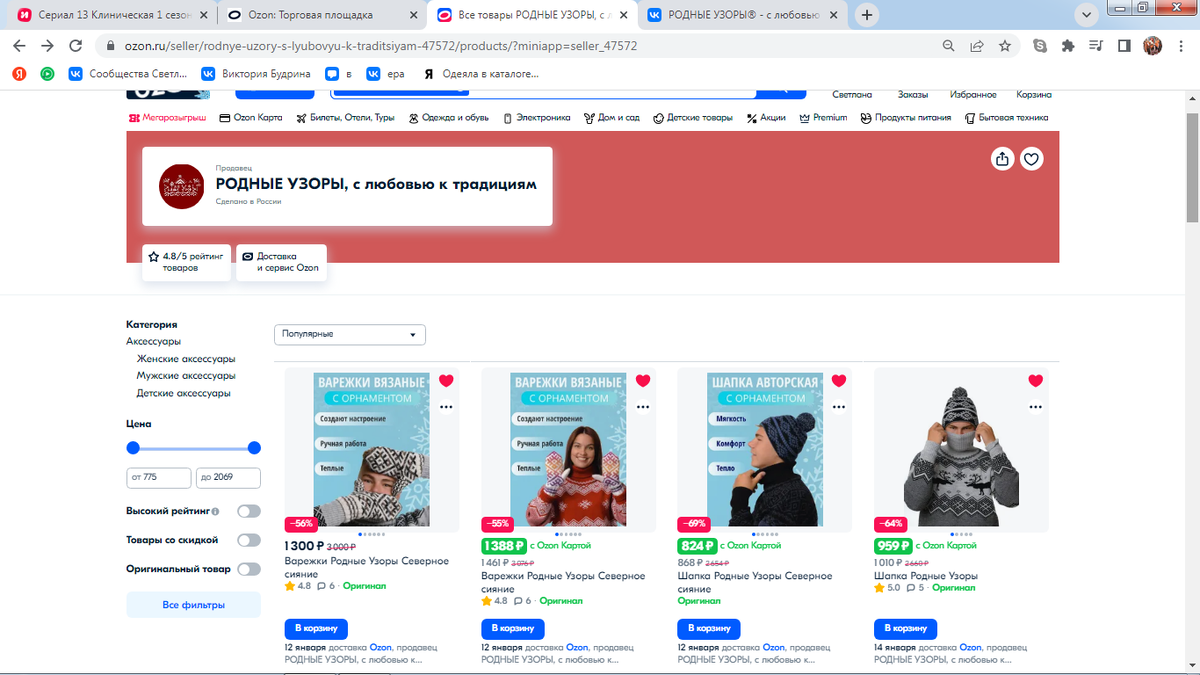Toggle the Оригинальный товар switch
Image resolution: width=1200 pixels, height=675 pixels.
pyautogui.click(x=248, y=569)
